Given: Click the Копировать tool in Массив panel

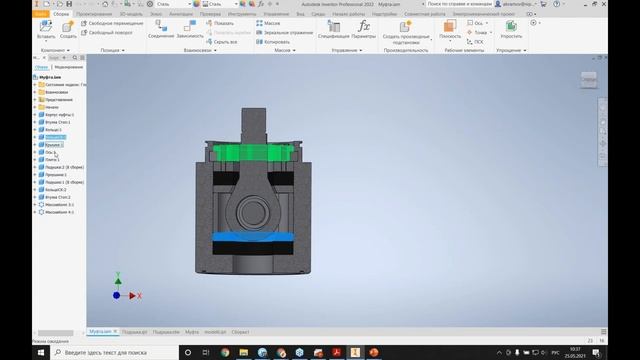Looking at the screenshot, I should [x=273, y=42].
